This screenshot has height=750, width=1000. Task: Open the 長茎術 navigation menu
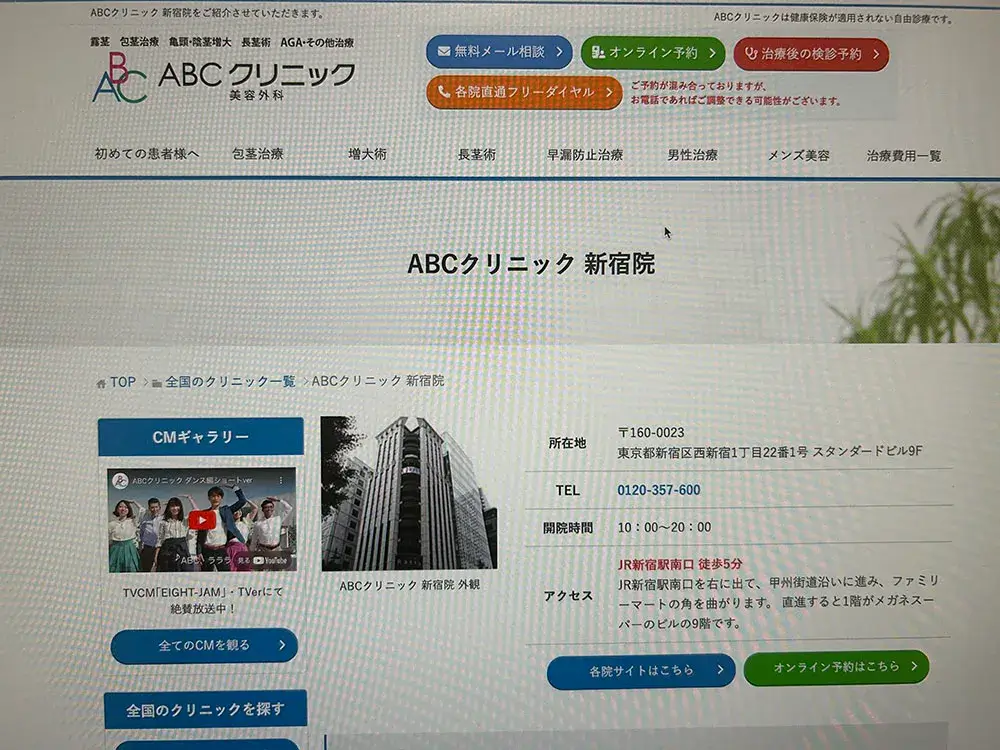[476, 154]
